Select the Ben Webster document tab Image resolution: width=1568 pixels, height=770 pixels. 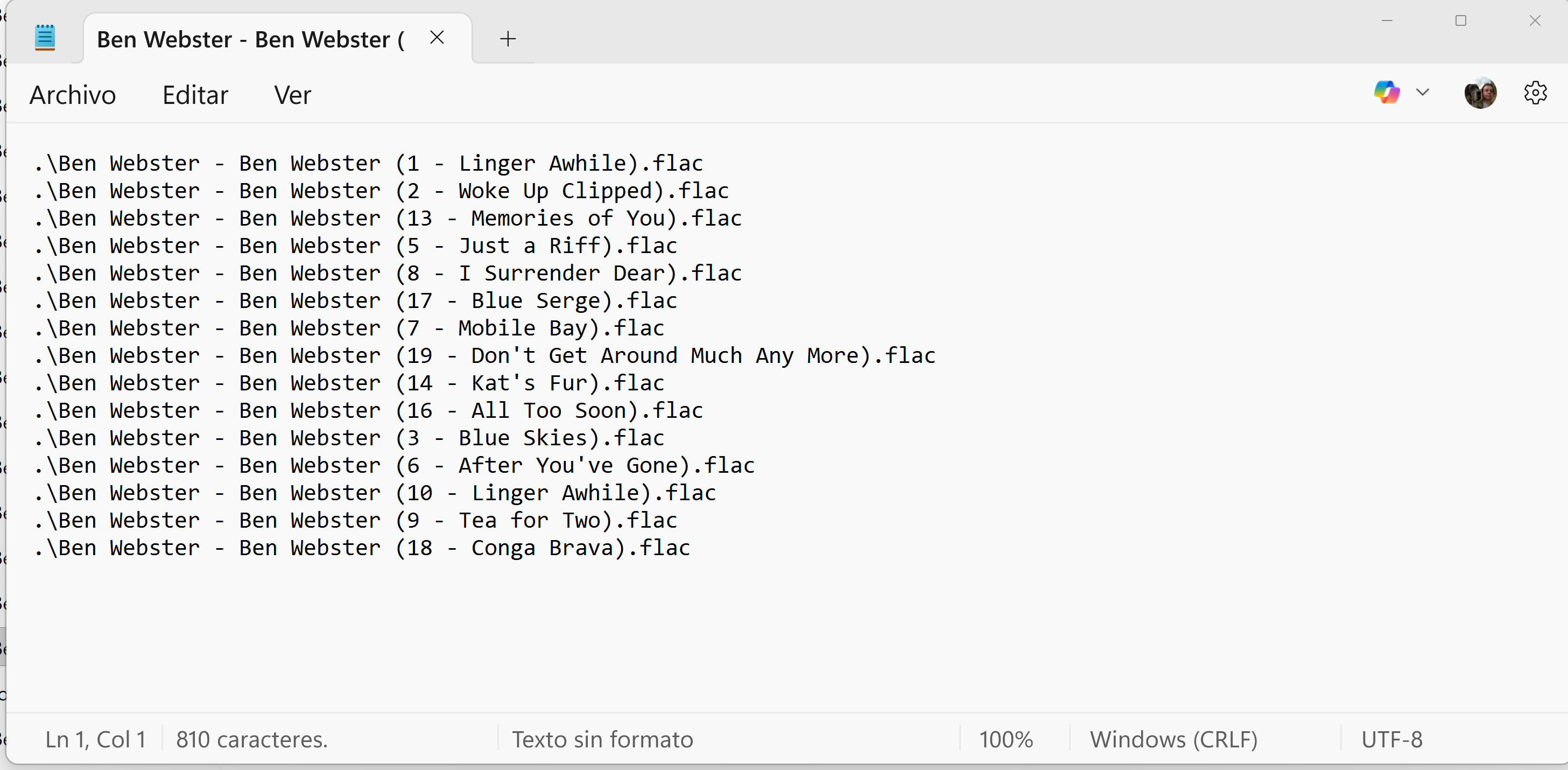[x=250, y=39]
